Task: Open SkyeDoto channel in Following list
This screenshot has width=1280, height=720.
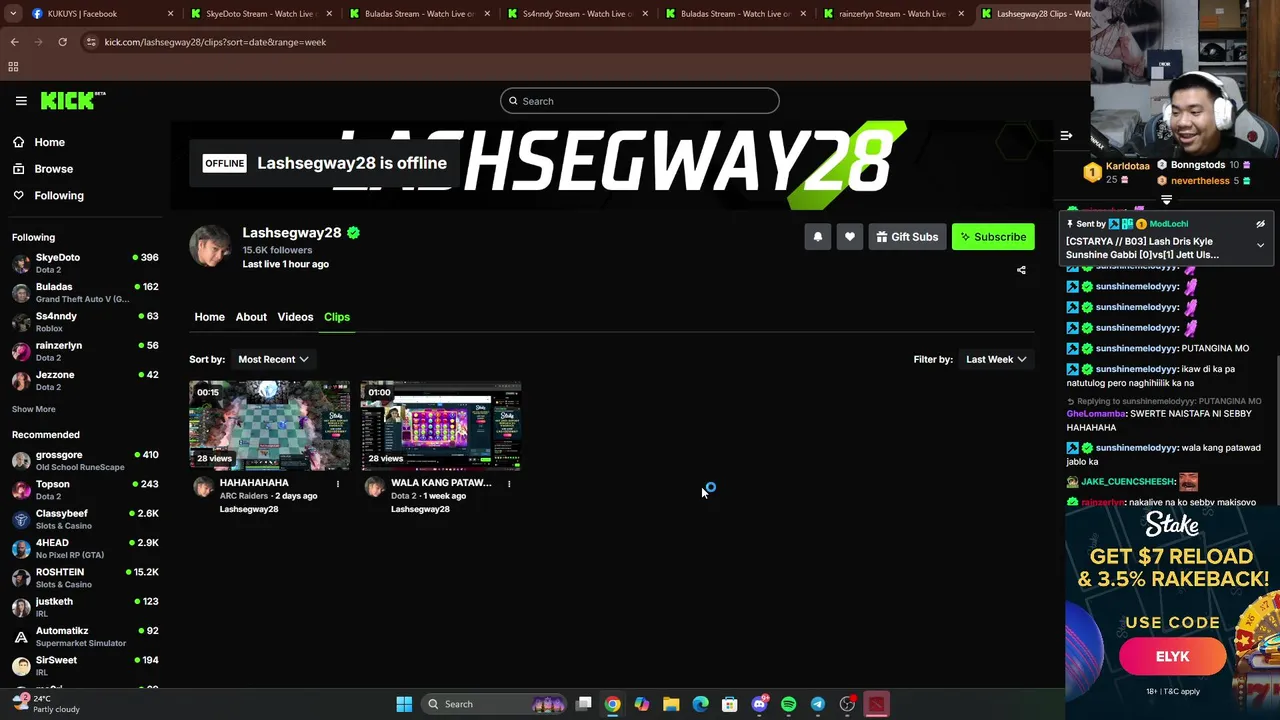Action: click(85, 263)
